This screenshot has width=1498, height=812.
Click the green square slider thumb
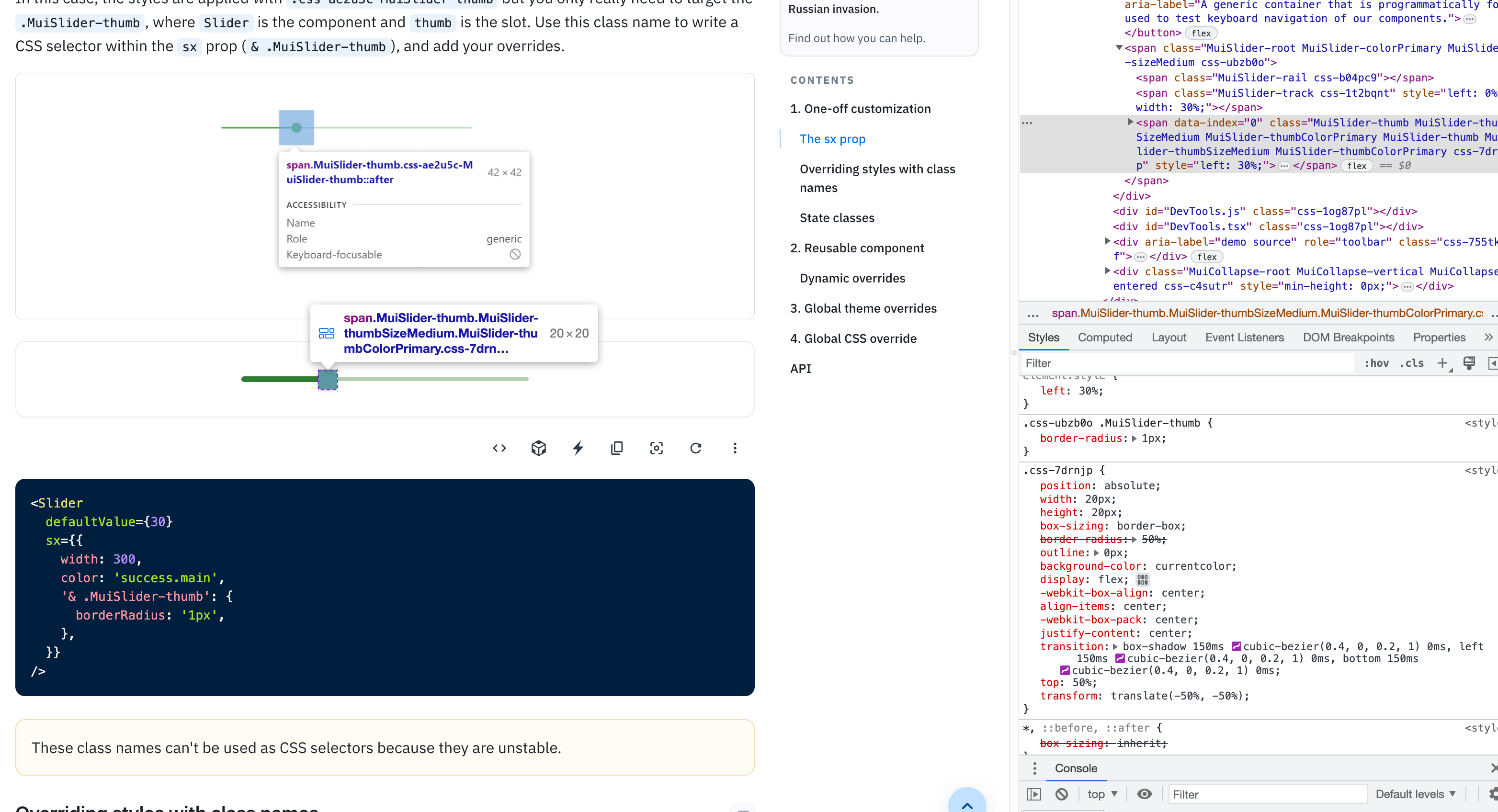(328, 380)
